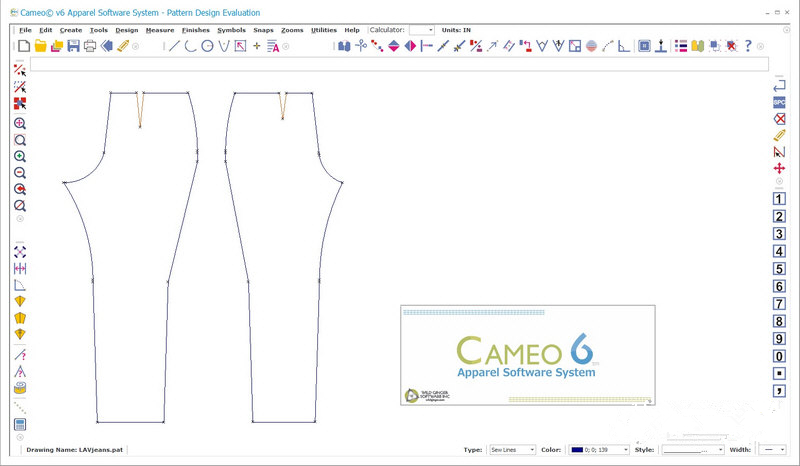The image size is (800, 466).
Task: Save the drawing with the floppy disk icon
Action: pos(73,46)
